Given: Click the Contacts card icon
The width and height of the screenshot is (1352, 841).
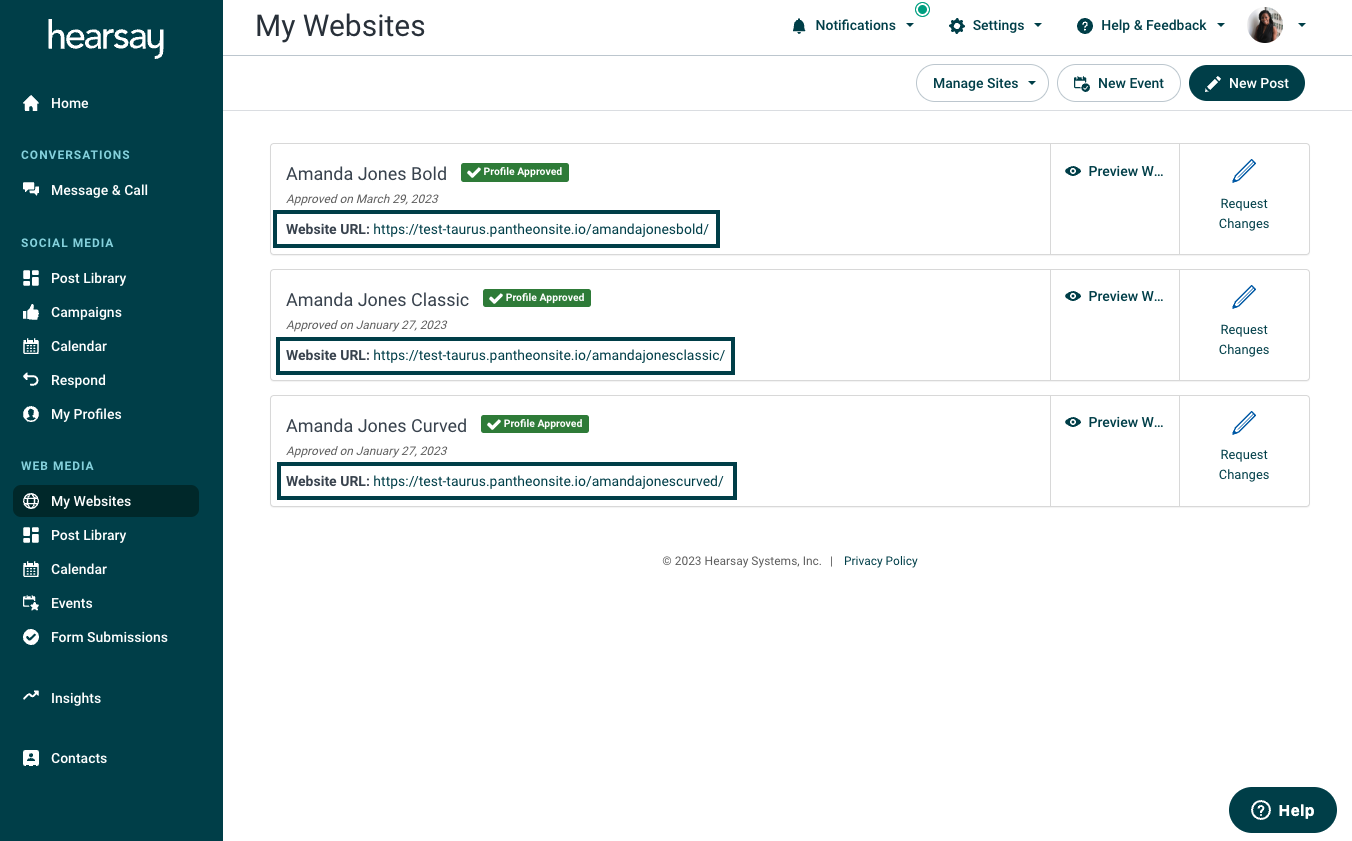Looking at the screenshot, I should click(x=31, y=758).
